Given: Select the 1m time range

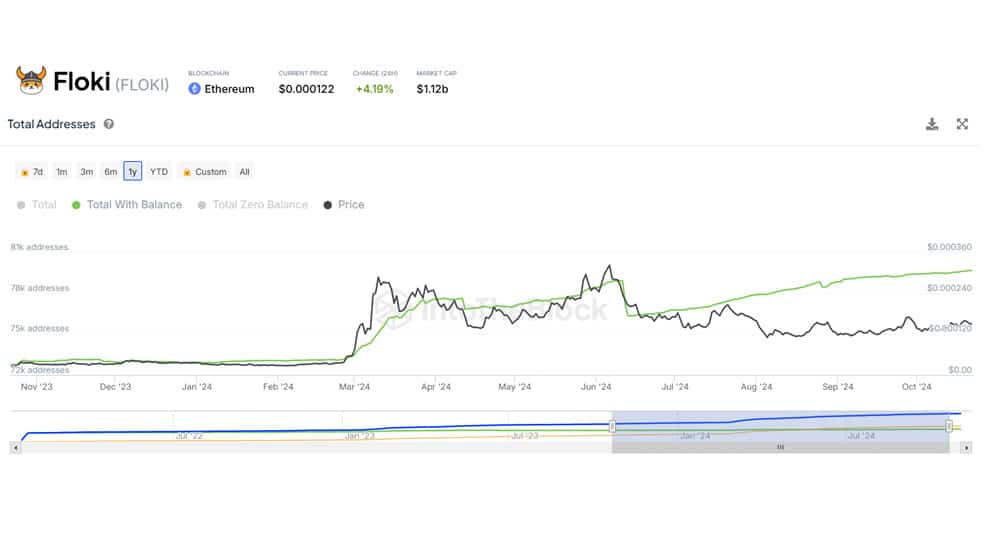Looking at the screenshot, I should (62, 171).
